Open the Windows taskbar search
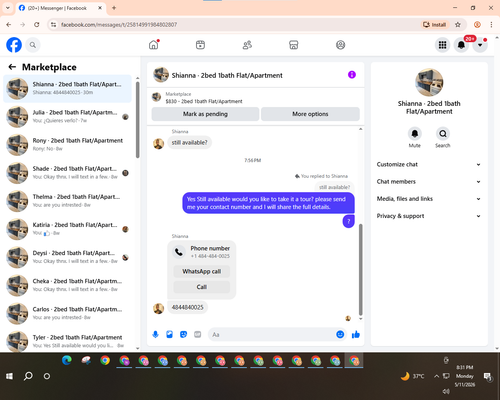This screenshot has height=400, width=500. [x=28, y=376]
